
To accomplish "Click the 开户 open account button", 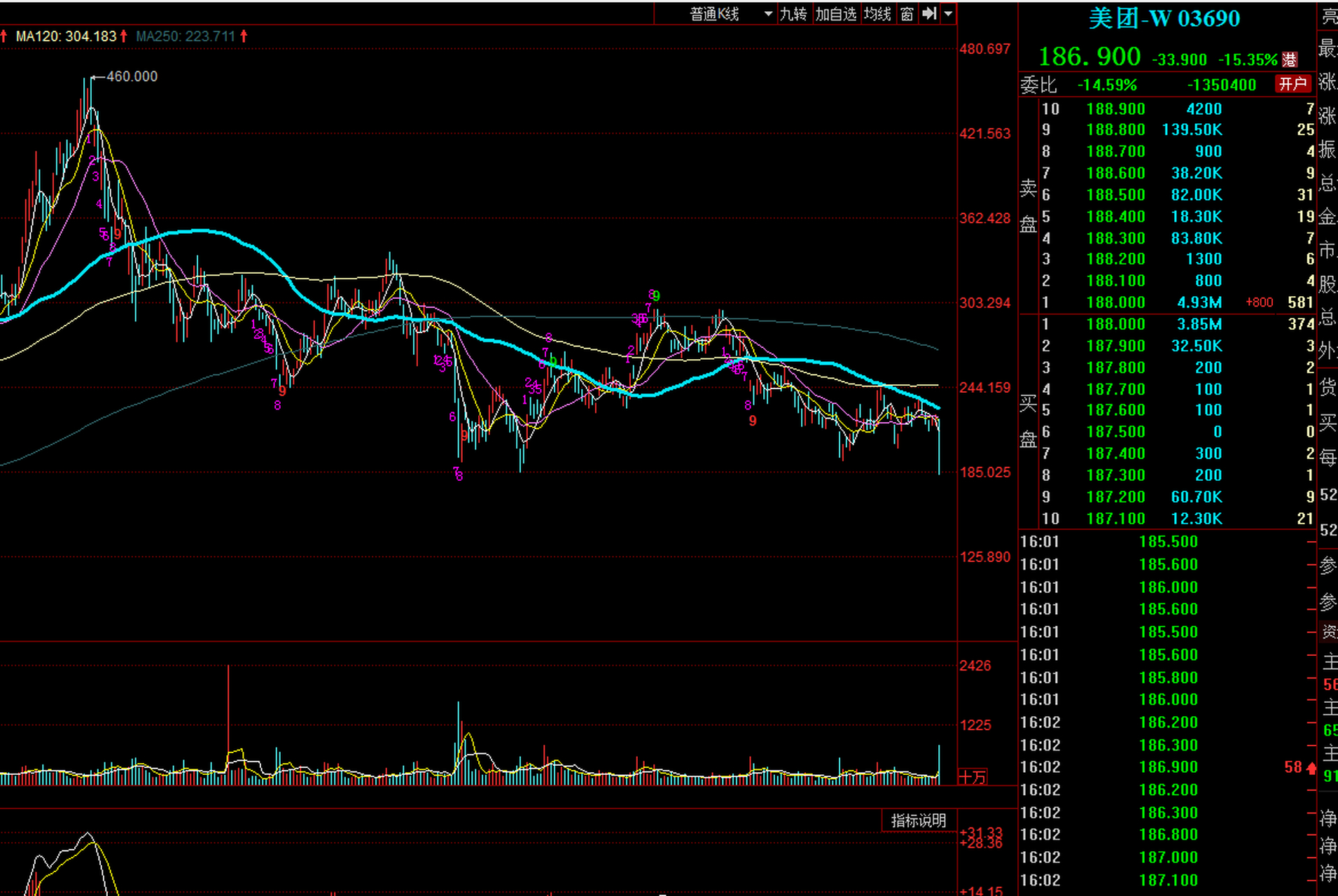I will pos(1292,85).
